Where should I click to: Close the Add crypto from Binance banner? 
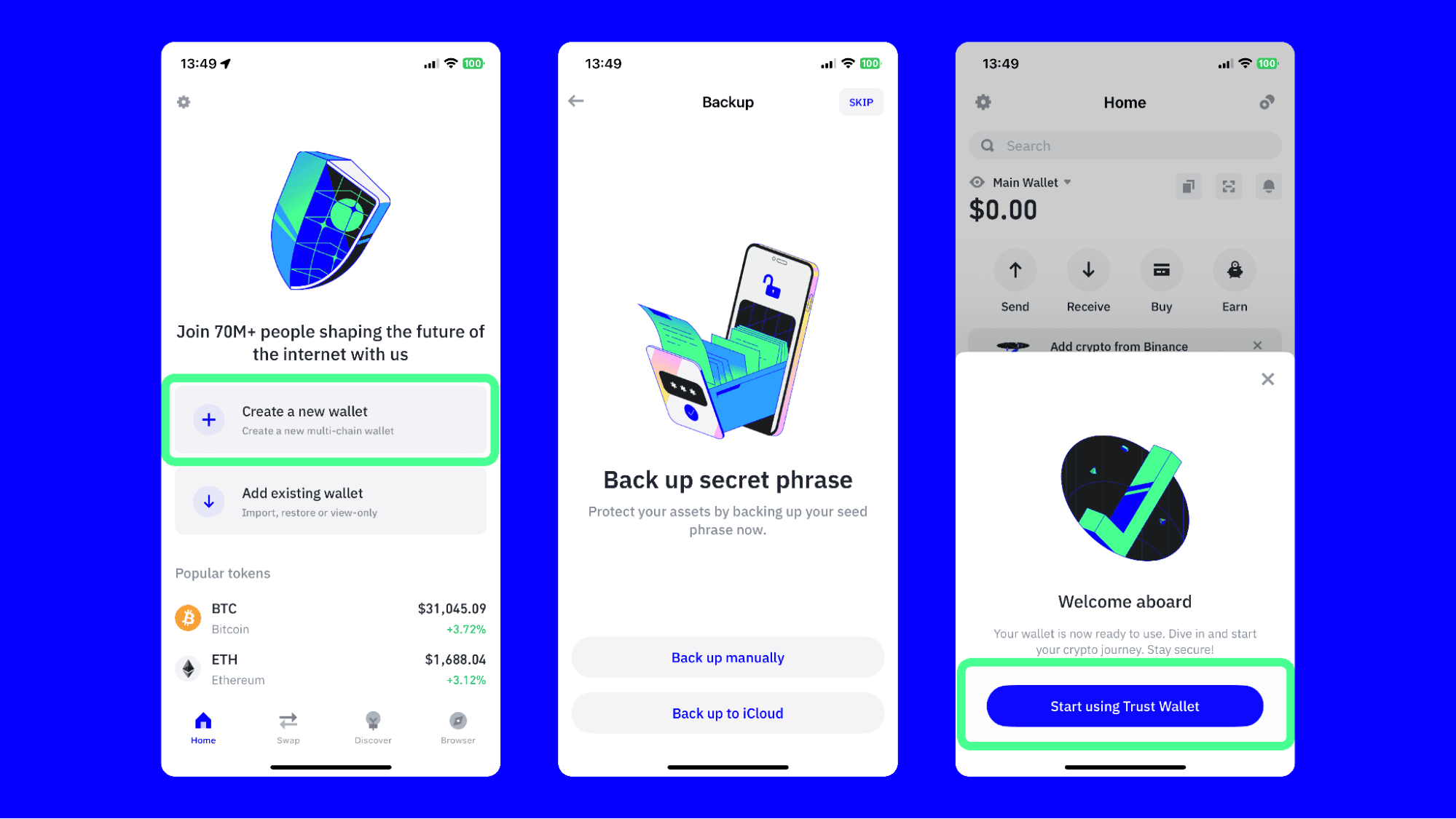pos(1257,346)
